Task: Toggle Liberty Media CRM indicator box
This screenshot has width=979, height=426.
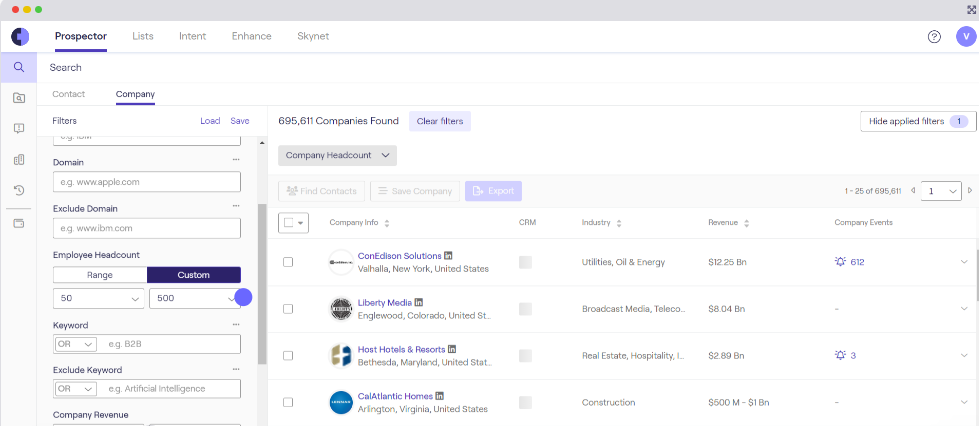Action: [525, 309]
